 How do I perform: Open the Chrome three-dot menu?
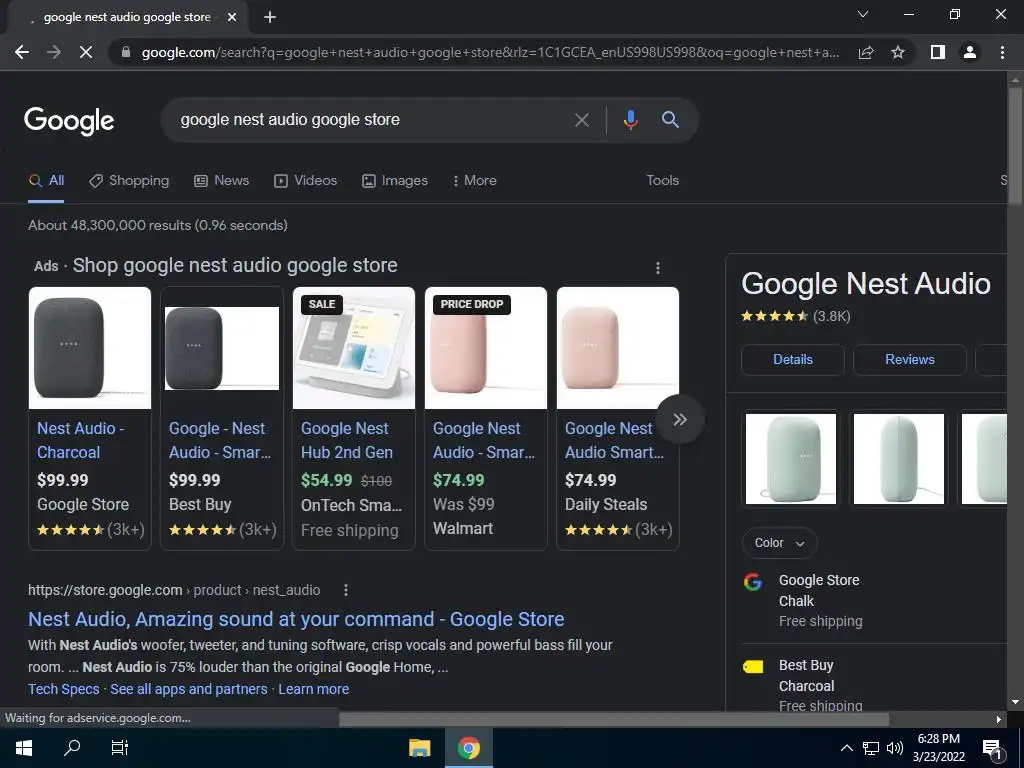pos(1002,52)
